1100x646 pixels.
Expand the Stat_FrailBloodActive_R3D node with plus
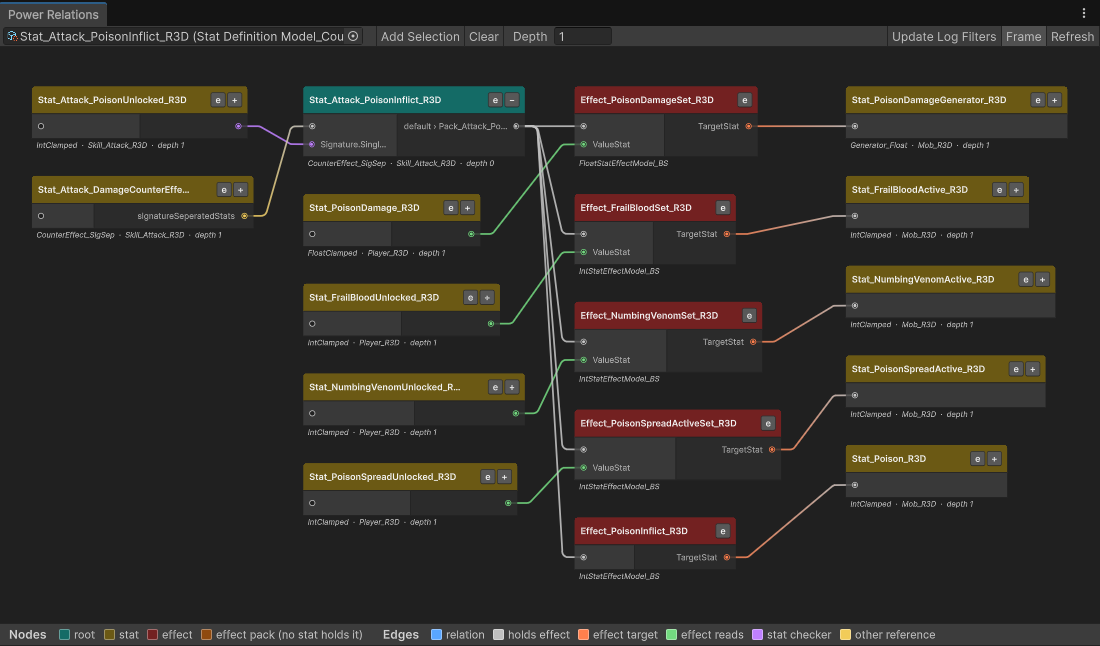[x=1017, y=190]
